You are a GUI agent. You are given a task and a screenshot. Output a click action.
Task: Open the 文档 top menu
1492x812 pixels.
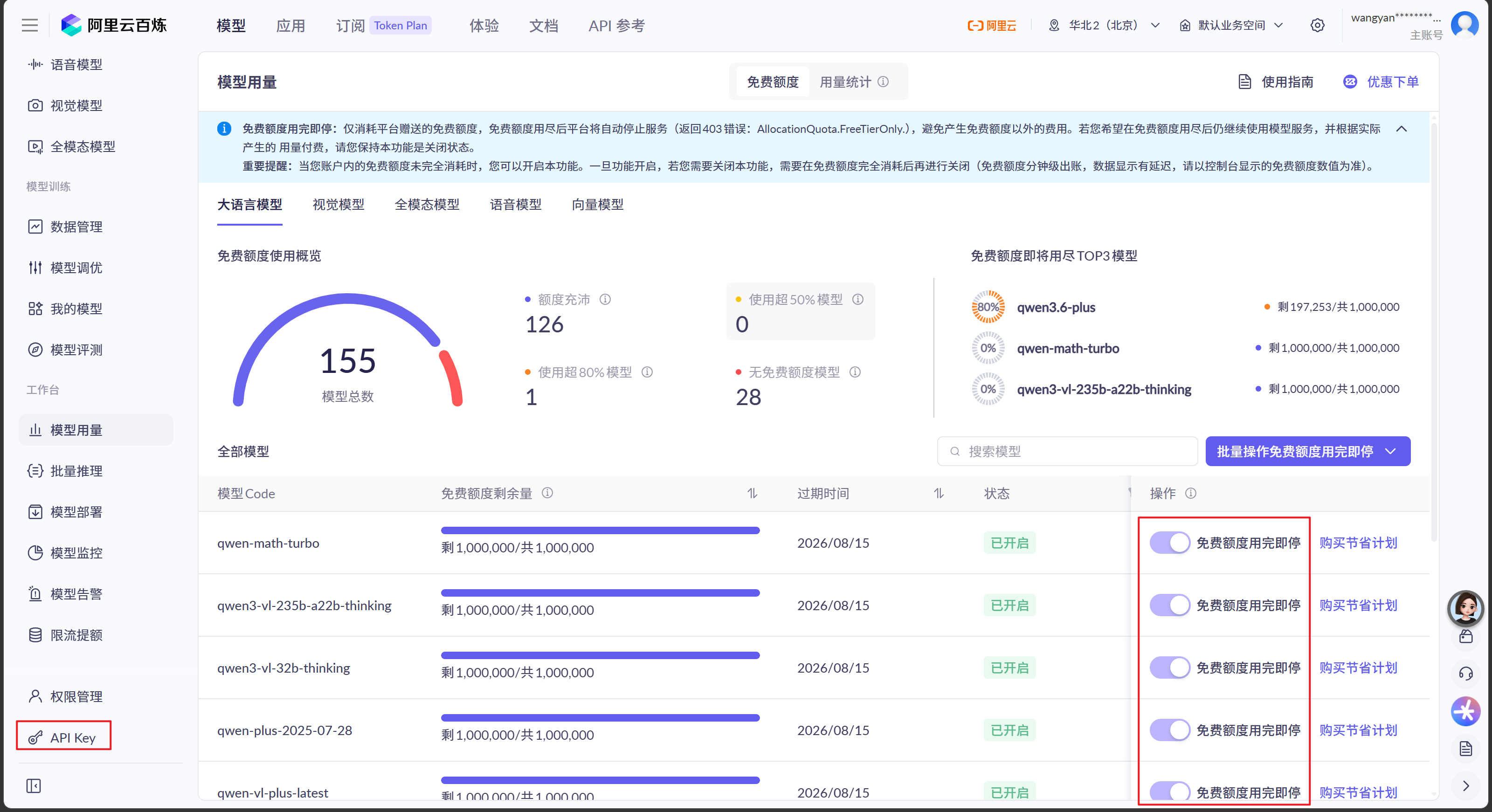[543, 26]
